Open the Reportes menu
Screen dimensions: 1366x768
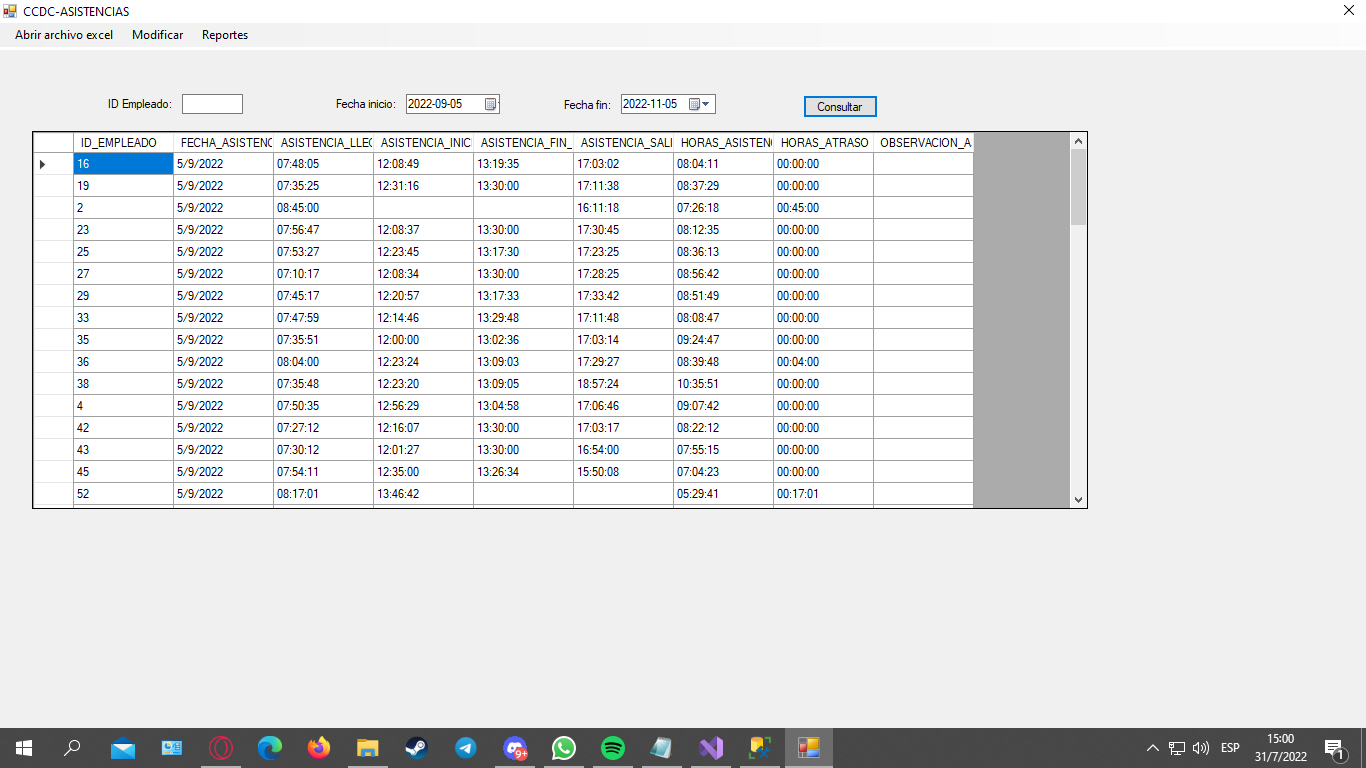tap(225, 35)
